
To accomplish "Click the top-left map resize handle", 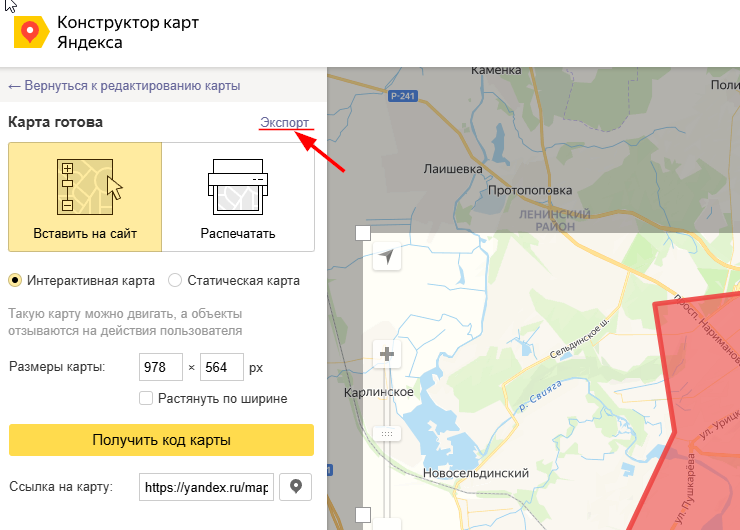I will pyautogui.click(x=363, y=233).
